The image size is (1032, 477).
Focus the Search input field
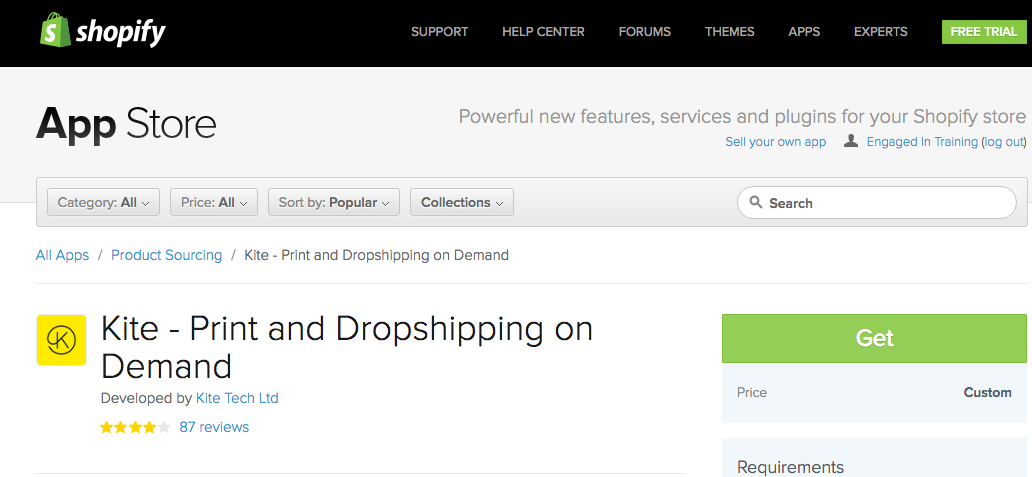point(885,203)
